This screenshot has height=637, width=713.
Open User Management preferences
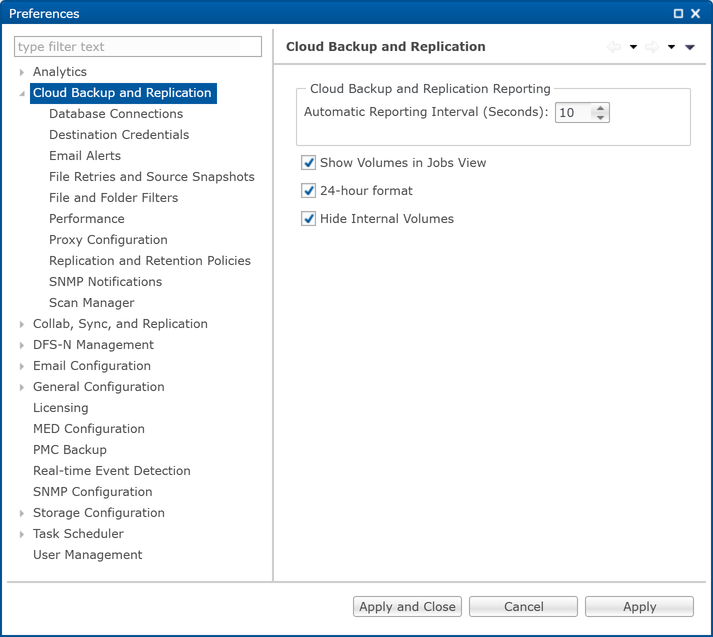[x=88, y=555]
